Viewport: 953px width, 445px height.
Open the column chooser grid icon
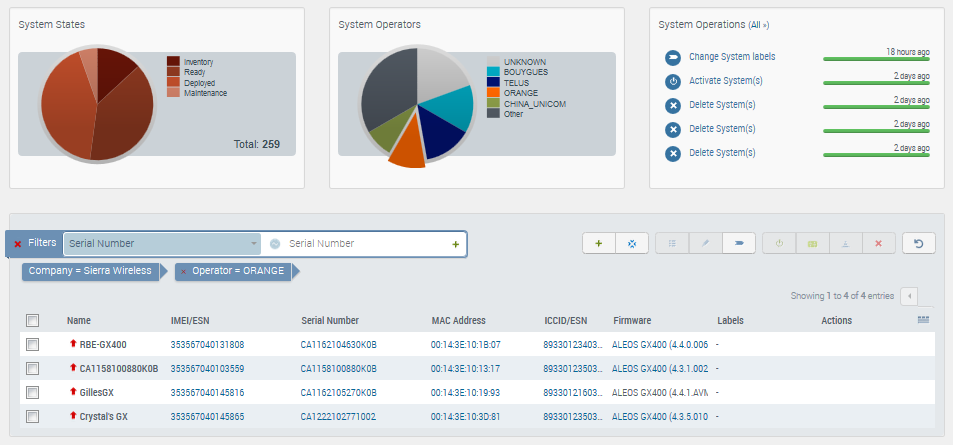pyautogui.click(x=922, y=320)
